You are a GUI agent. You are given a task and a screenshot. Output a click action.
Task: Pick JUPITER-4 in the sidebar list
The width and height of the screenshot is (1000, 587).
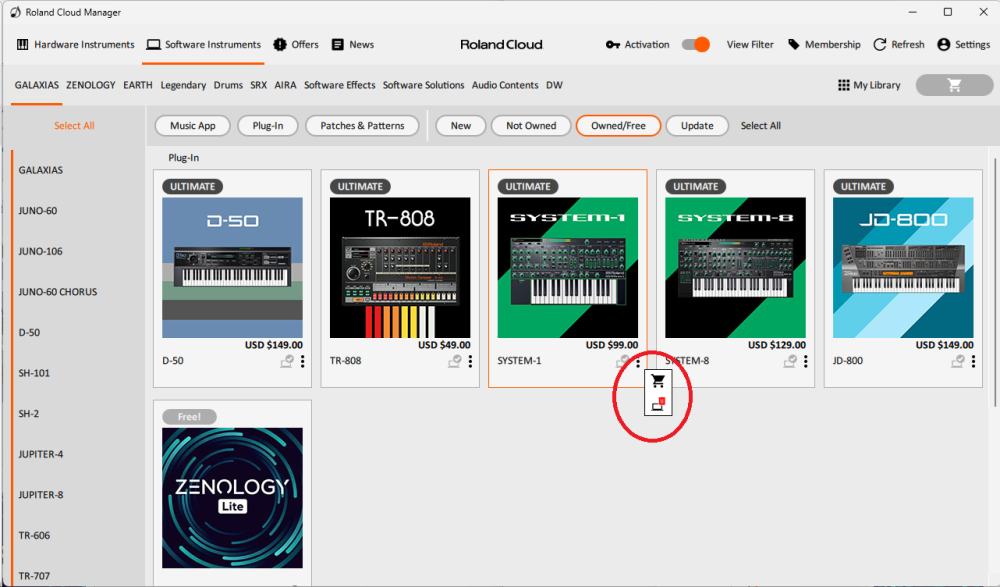[41, 454]
